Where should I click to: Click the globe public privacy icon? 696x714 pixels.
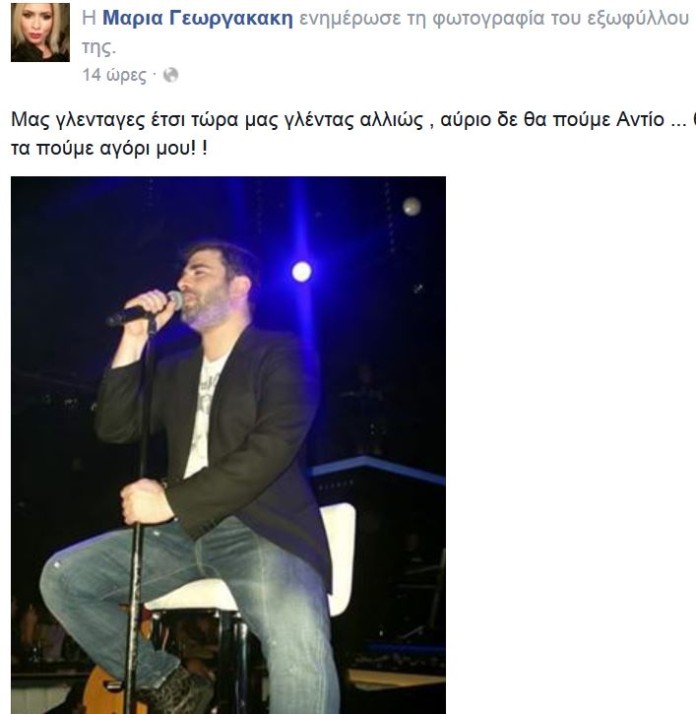170,75
